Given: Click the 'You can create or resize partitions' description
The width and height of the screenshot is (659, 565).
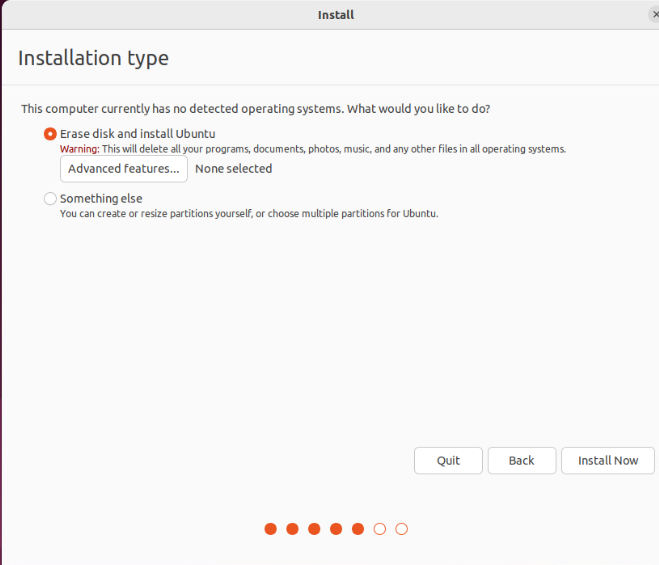Looking at the screenshot, I should point(249,214).
